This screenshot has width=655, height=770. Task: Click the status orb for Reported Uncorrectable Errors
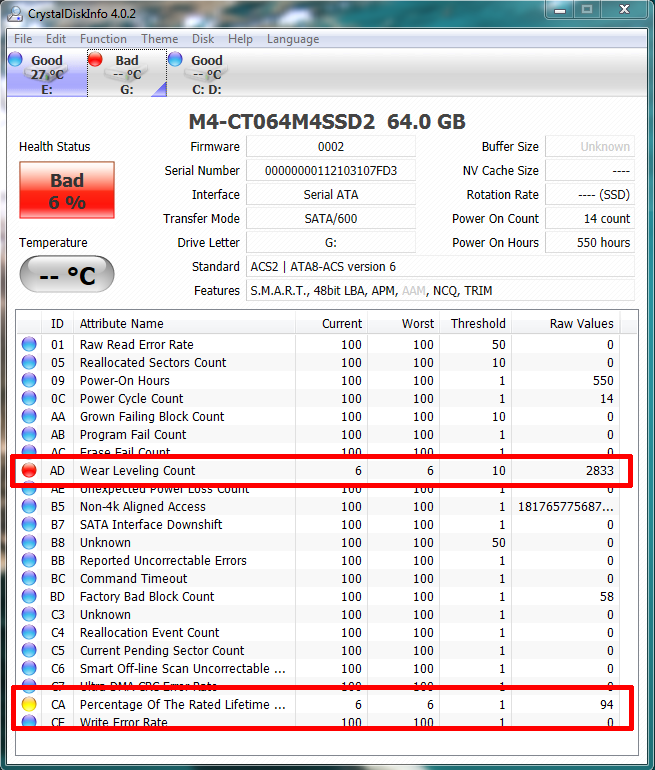(x=29, y=560)
